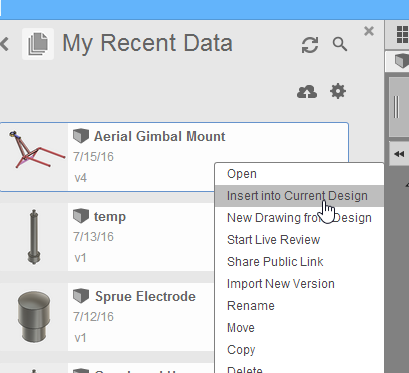Choose Insert into Current Design

pyautogui.click(x=299, y=196)
